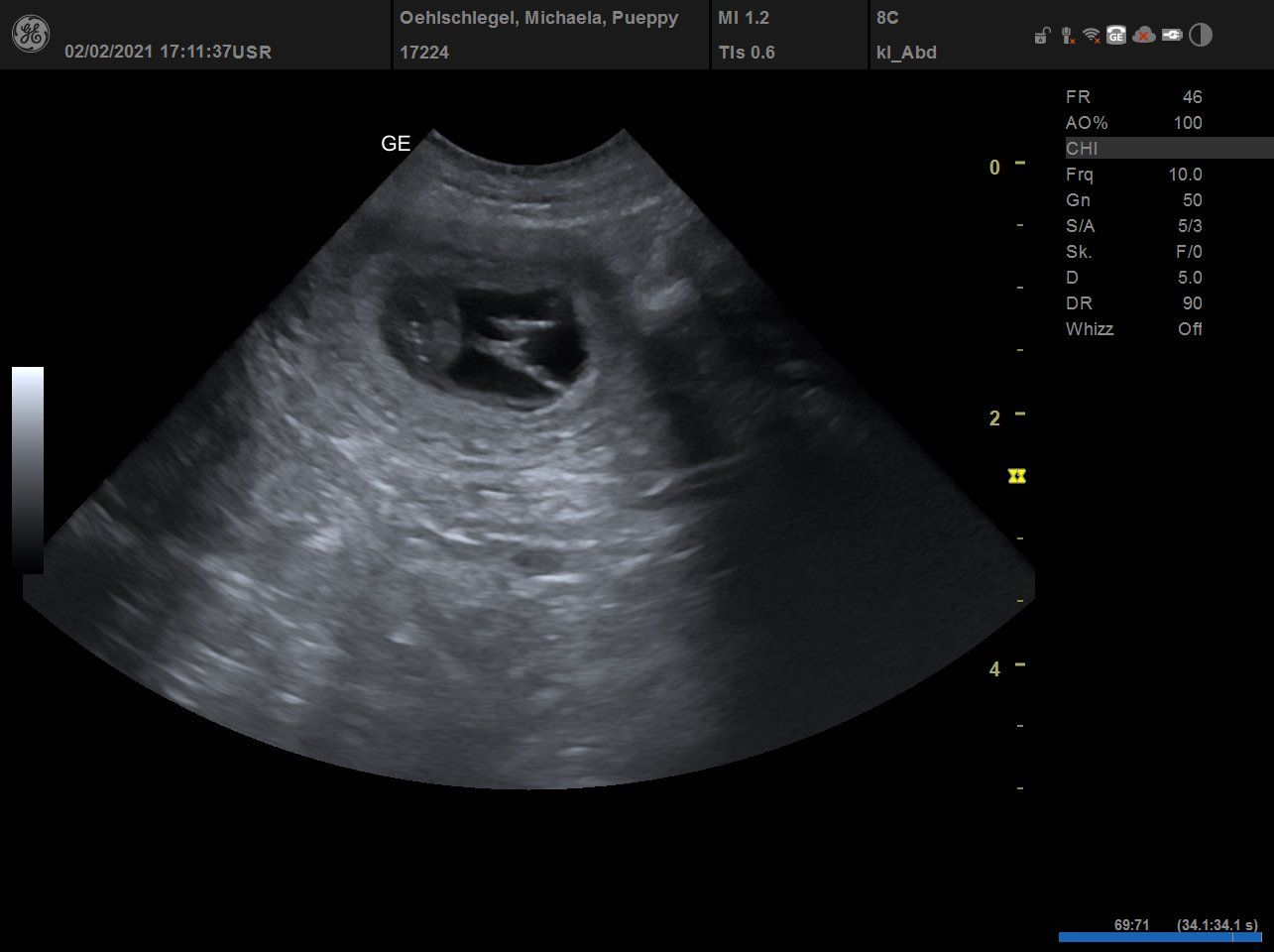The image size is (1274, 952).
Task: Toggle the half-circle contrast icon
Action: (x=1201, y=36)
